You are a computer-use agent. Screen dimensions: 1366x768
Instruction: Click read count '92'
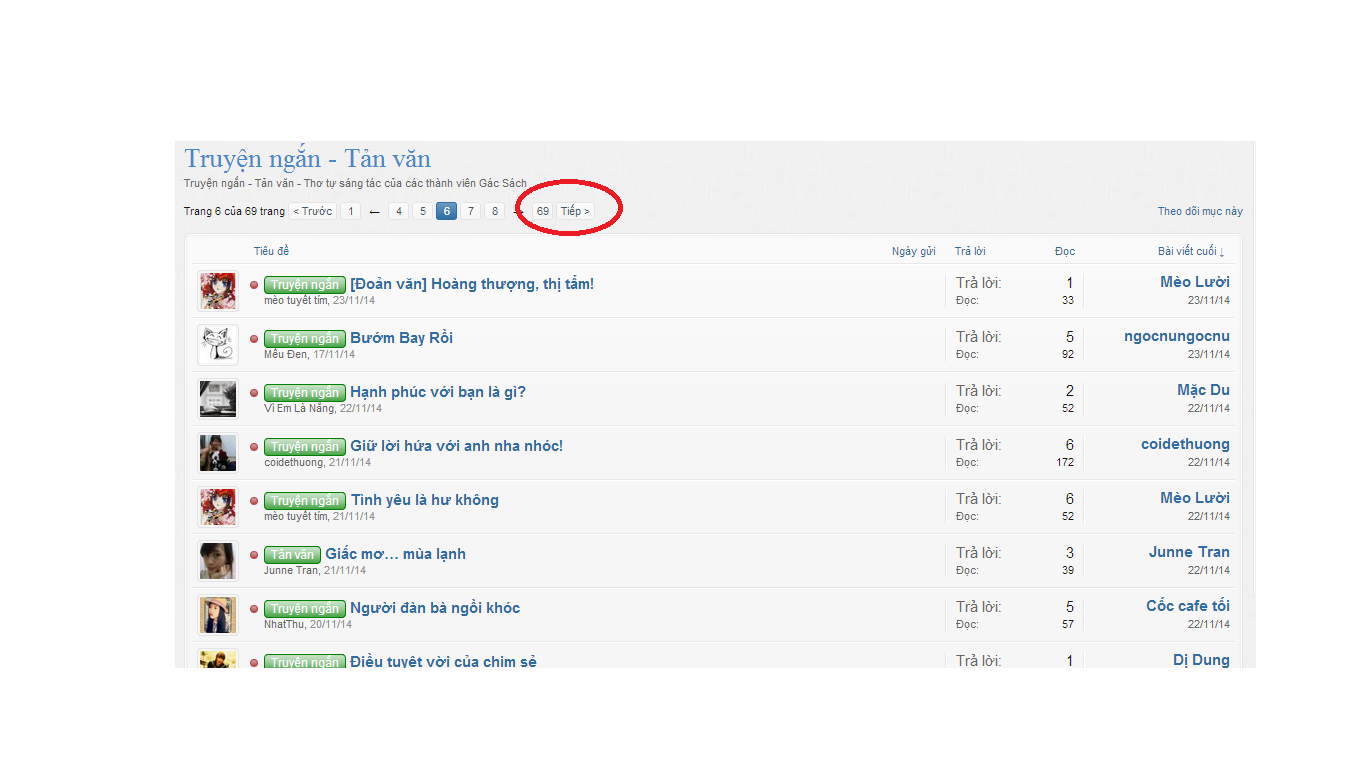(x=1068, y=354)
